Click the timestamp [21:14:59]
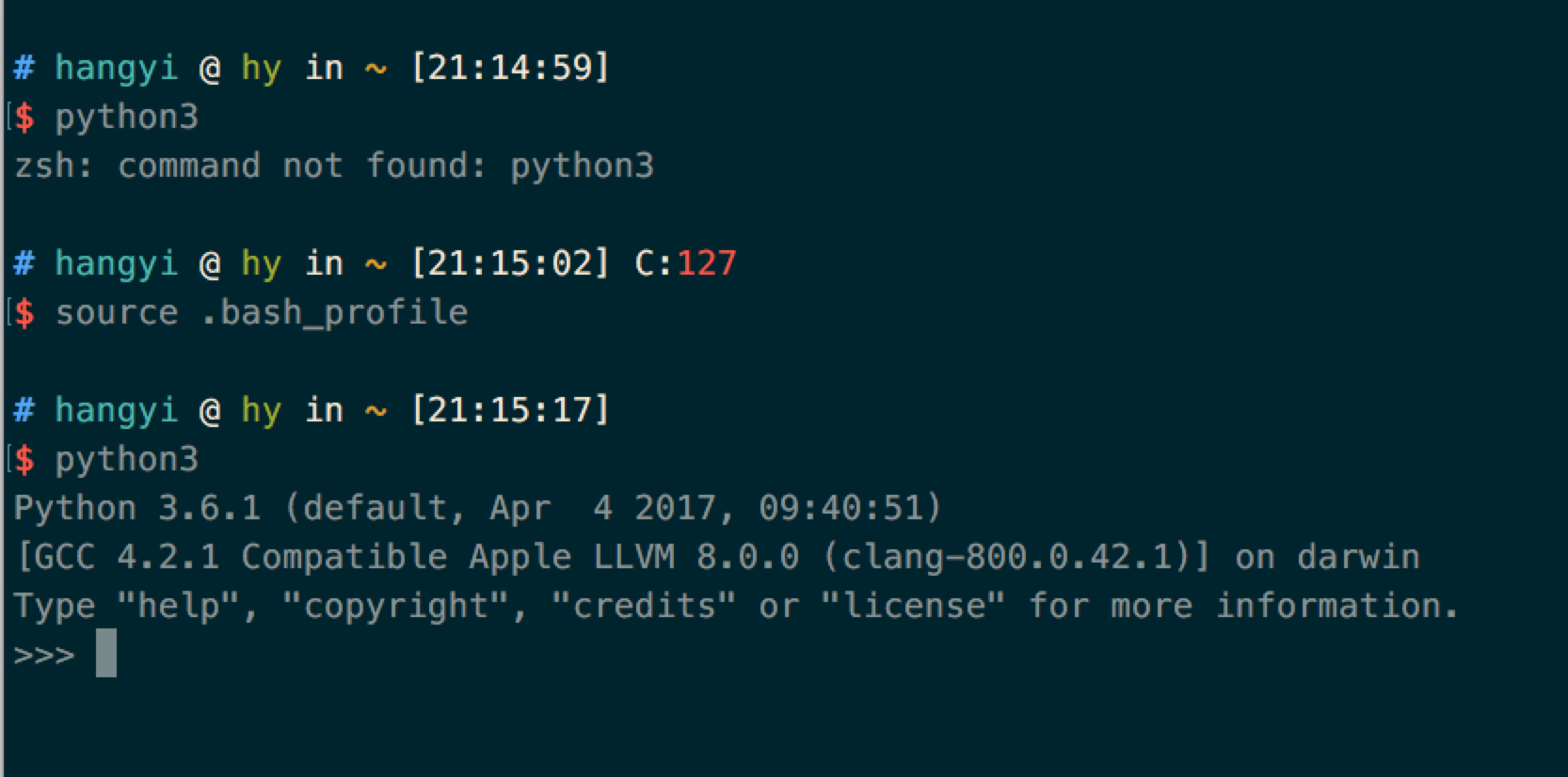Image resolution: width=1568 pixels, height=777 pixels. click(511, 68)
